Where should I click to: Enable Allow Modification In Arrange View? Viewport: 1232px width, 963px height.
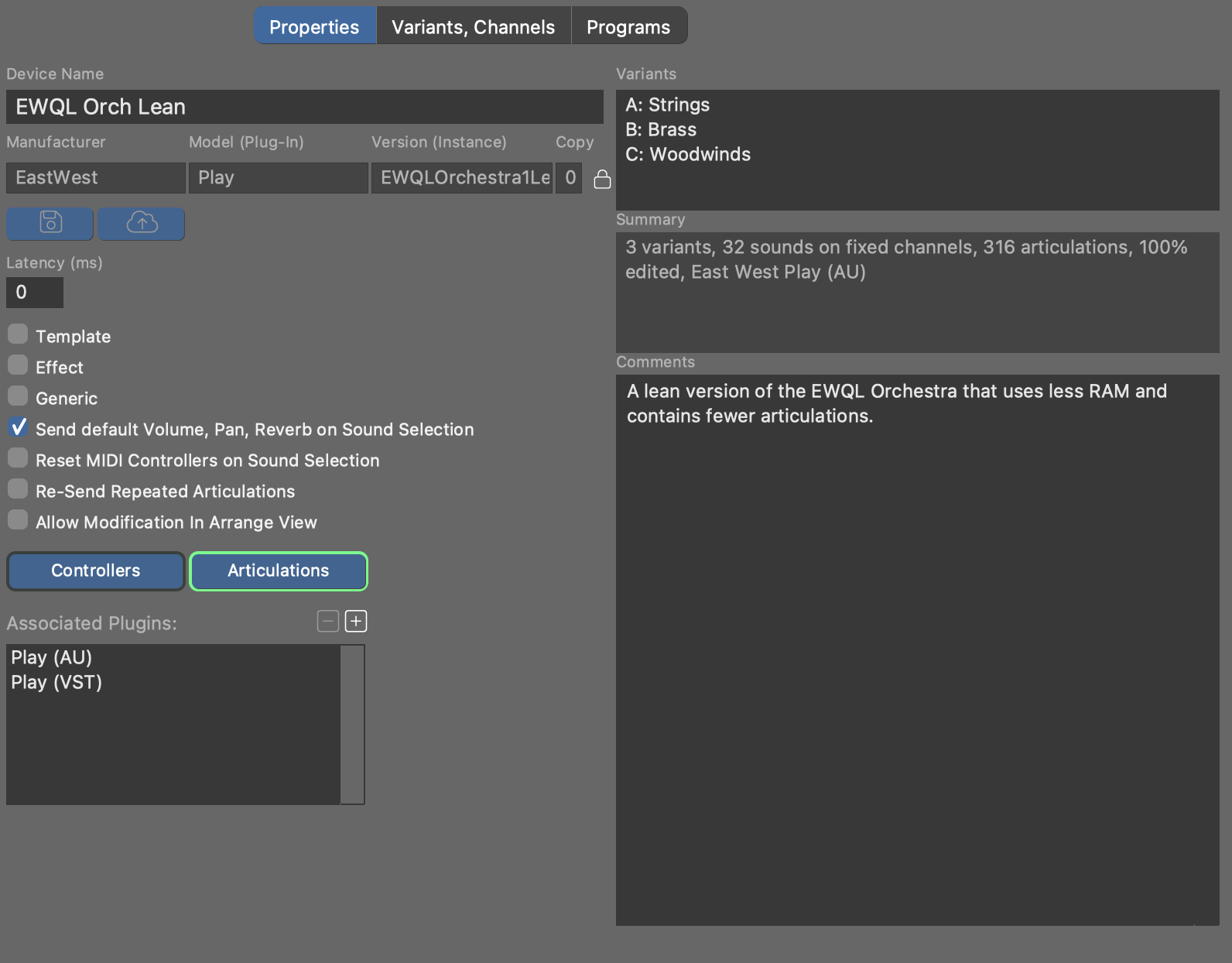tap(18, 520)
